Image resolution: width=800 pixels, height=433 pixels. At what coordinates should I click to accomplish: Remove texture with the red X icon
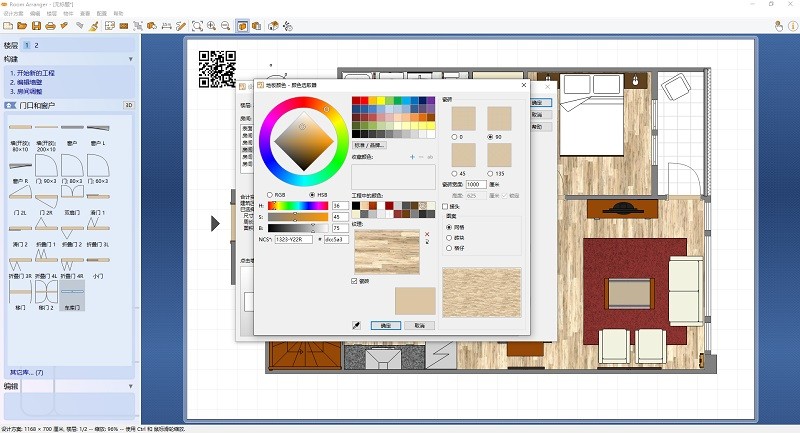click(427, 234)
